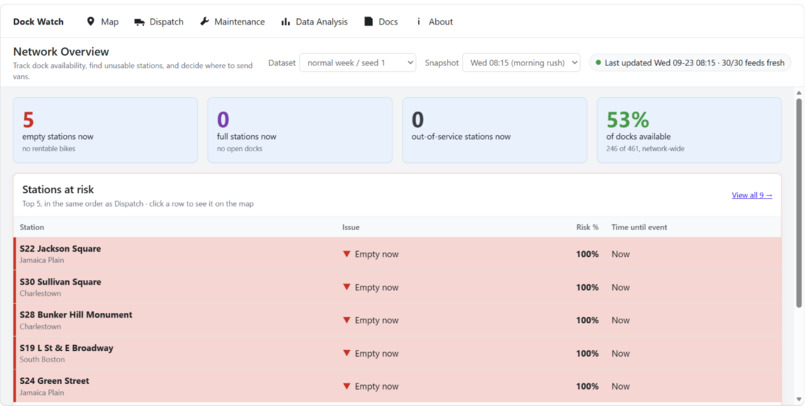Click 100% risk for L St & E Broadway
The image size is (806, 406).
587,354
